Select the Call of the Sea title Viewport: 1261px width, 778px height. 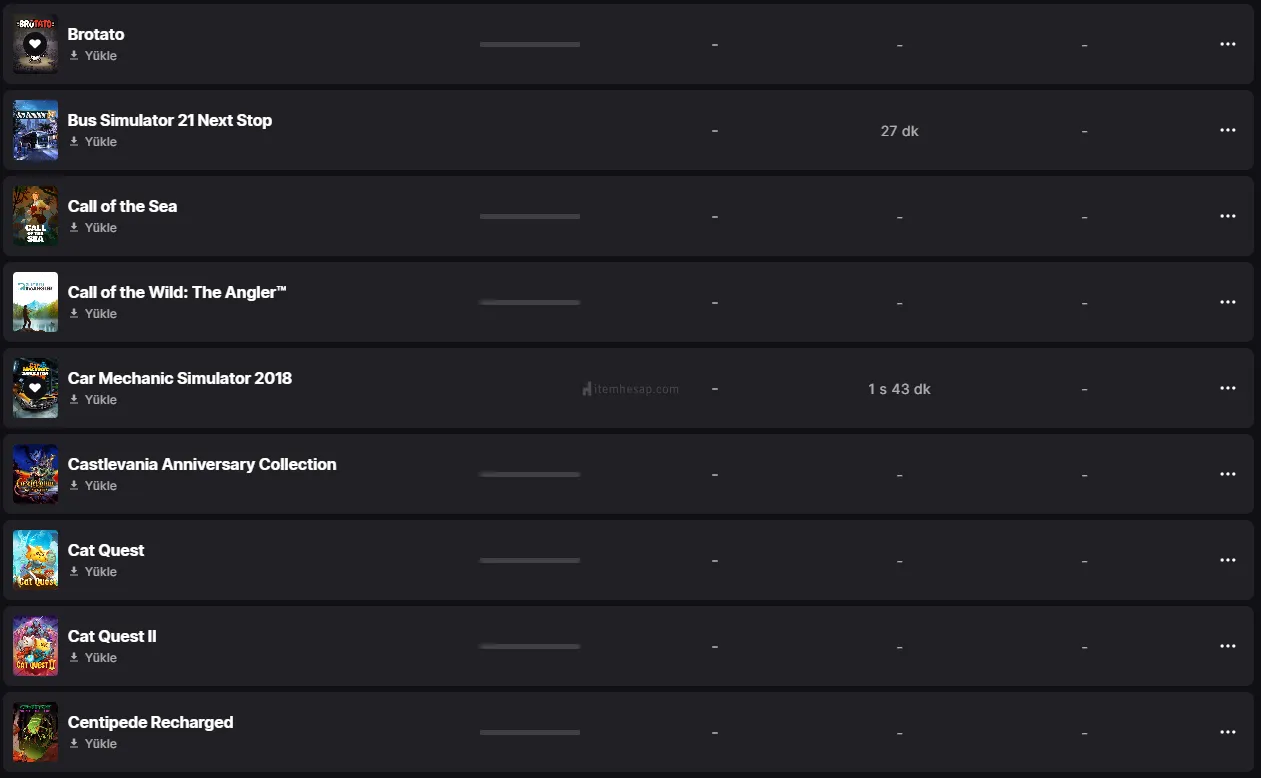tap(122, 206)
